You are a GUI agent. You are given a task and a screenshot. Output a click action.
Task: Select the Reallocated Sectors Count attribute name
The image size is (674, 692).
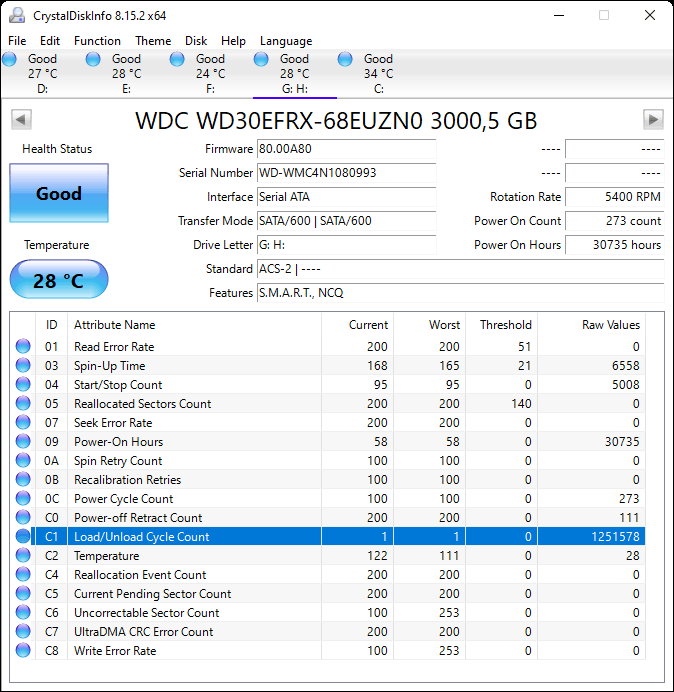tap(143, 403)
